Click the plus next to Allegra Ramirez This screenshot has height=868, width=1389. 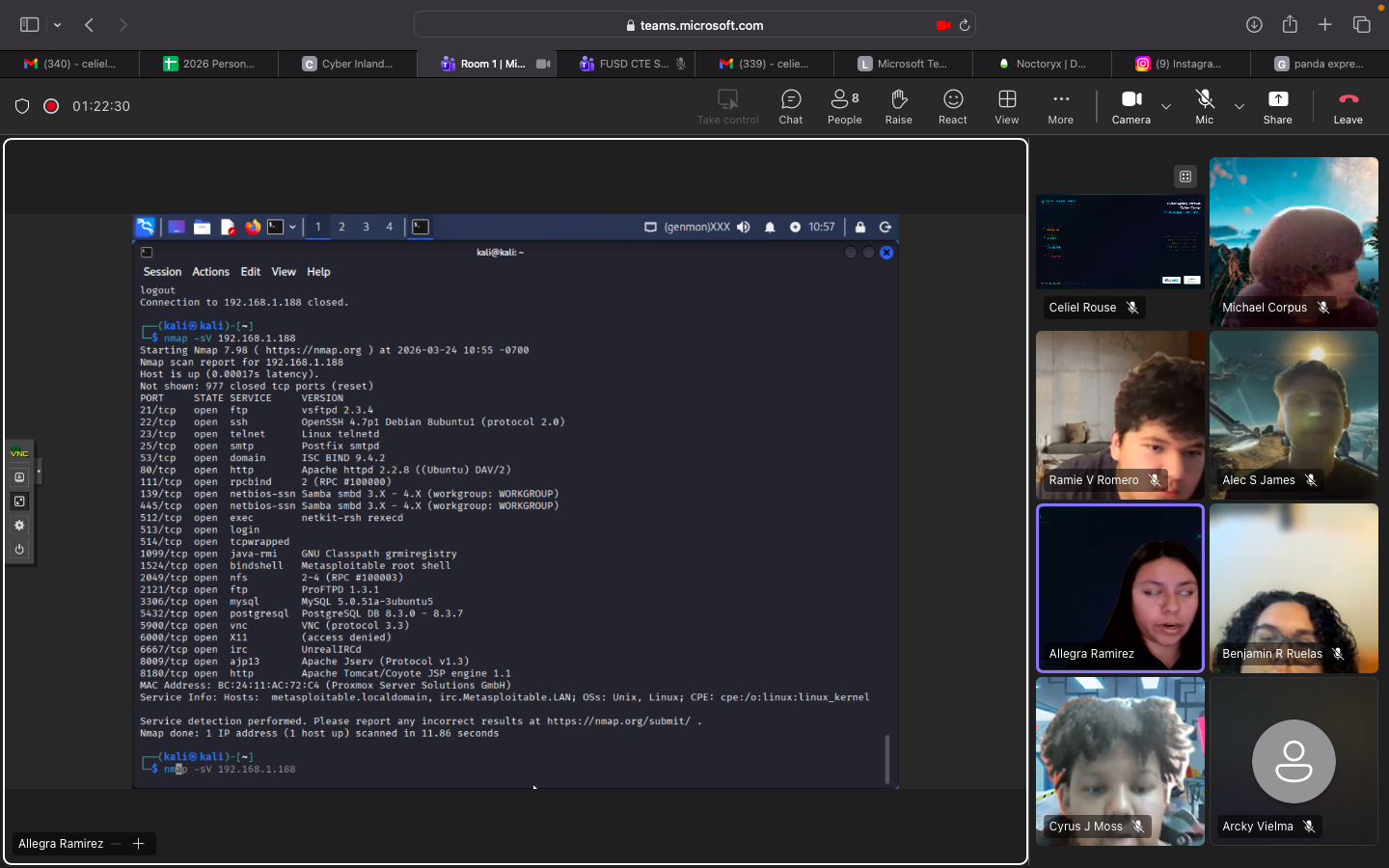coord(139,844)
